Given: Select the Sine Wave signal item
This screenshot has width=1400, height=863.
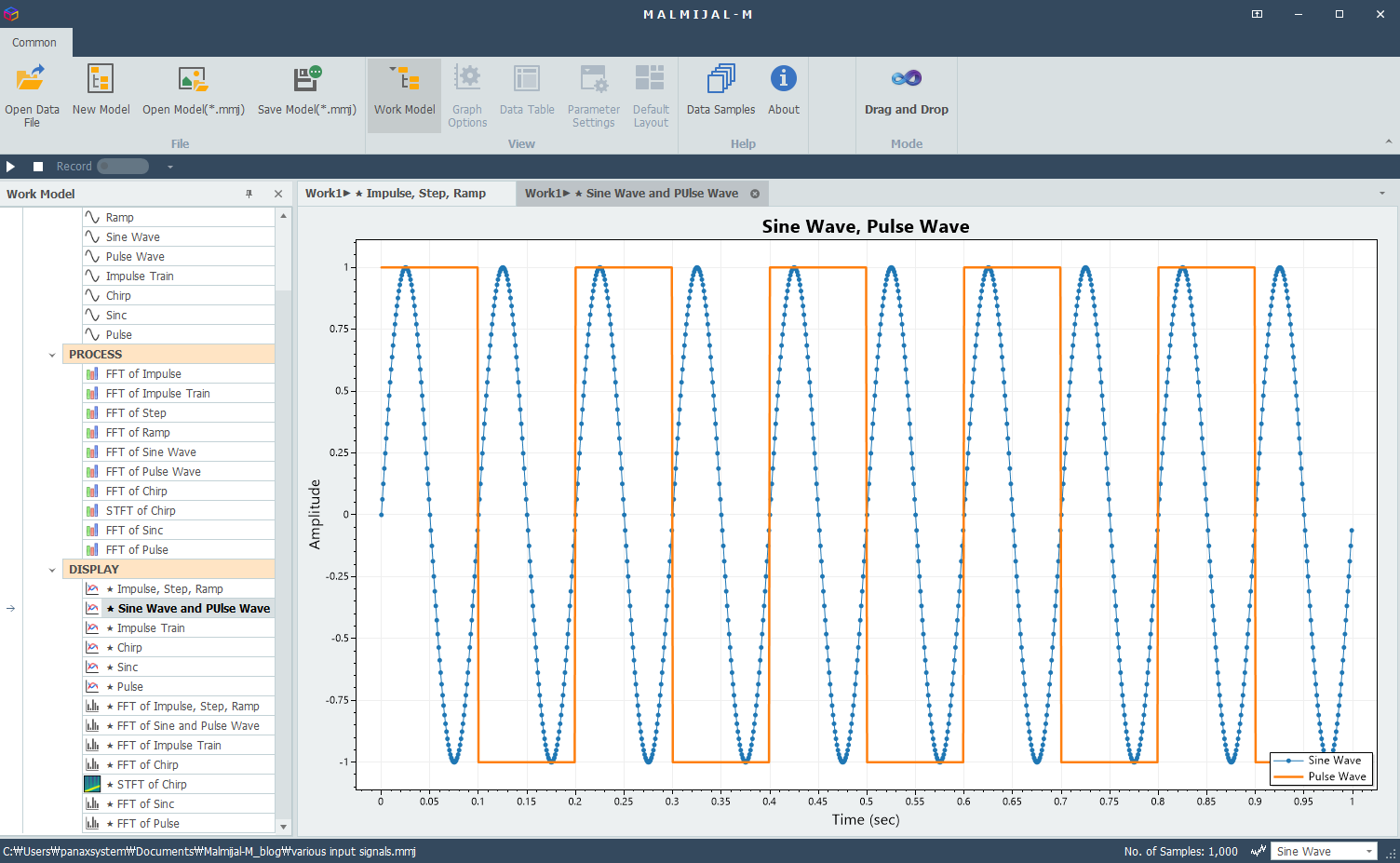Looking at the screenshot, I should tap(179, 237).
